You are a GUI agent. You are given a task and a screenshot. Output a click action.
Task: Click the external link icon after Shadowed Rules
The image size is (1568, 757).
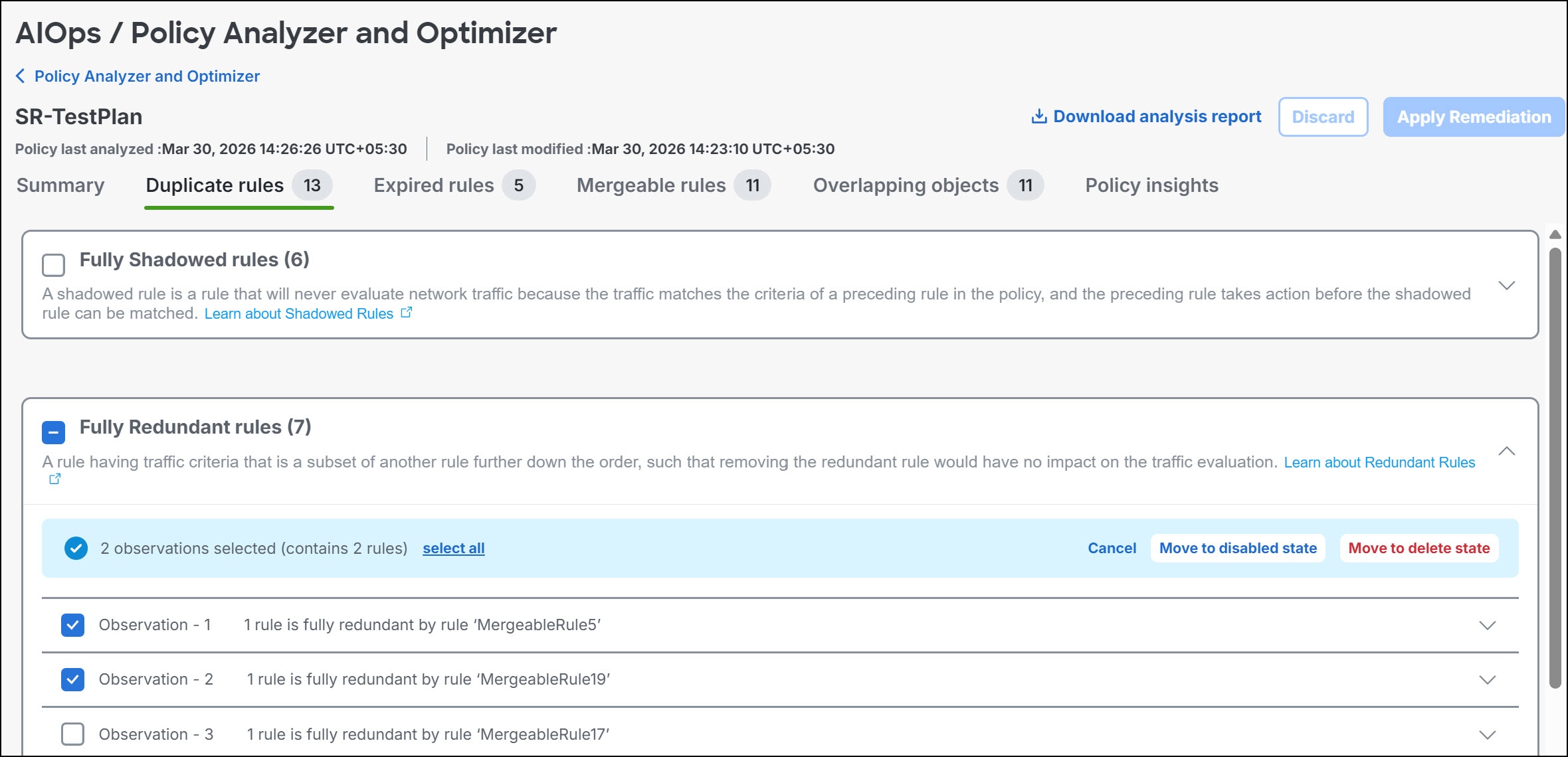pyautogui.click(x=407, y=313)
